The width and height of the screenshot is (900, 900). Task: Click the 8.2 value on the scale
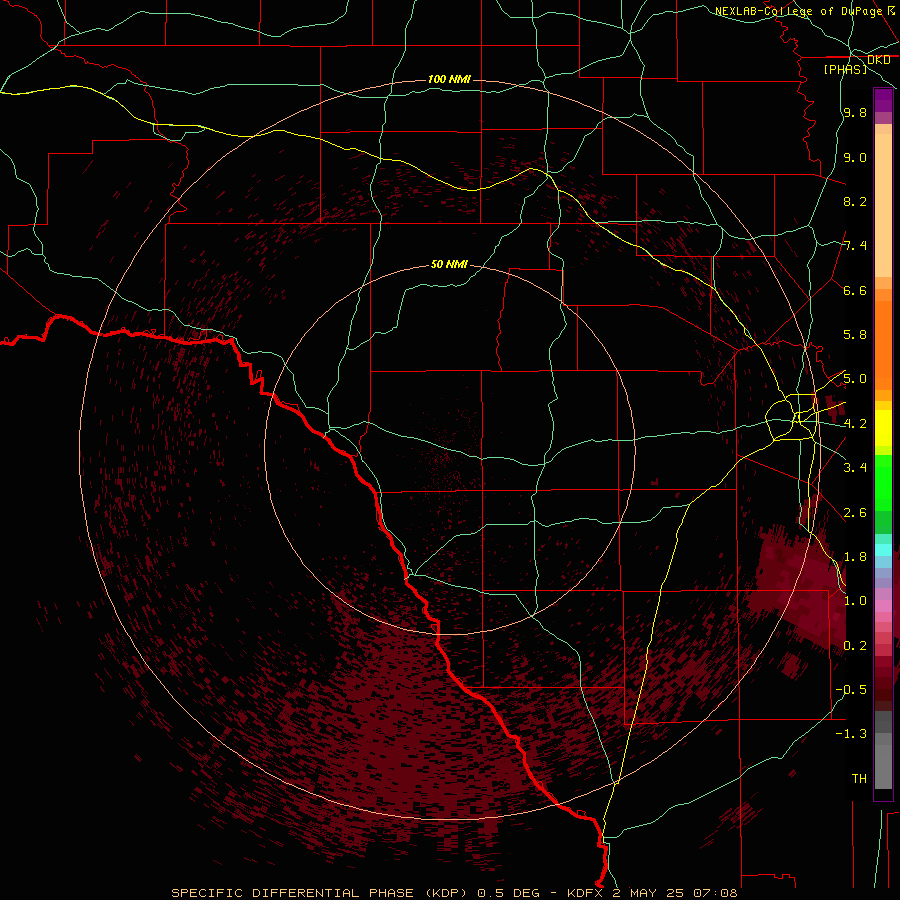coord(855,201)
